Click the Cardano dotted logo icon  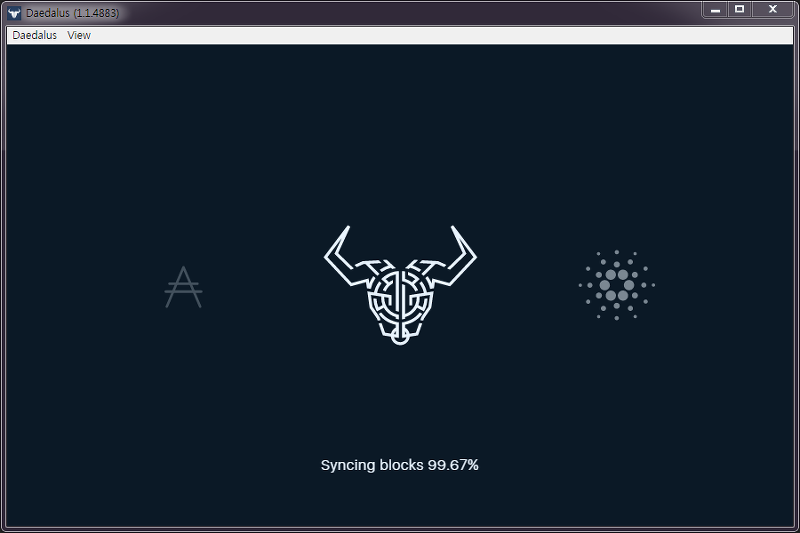coord(617,285)
